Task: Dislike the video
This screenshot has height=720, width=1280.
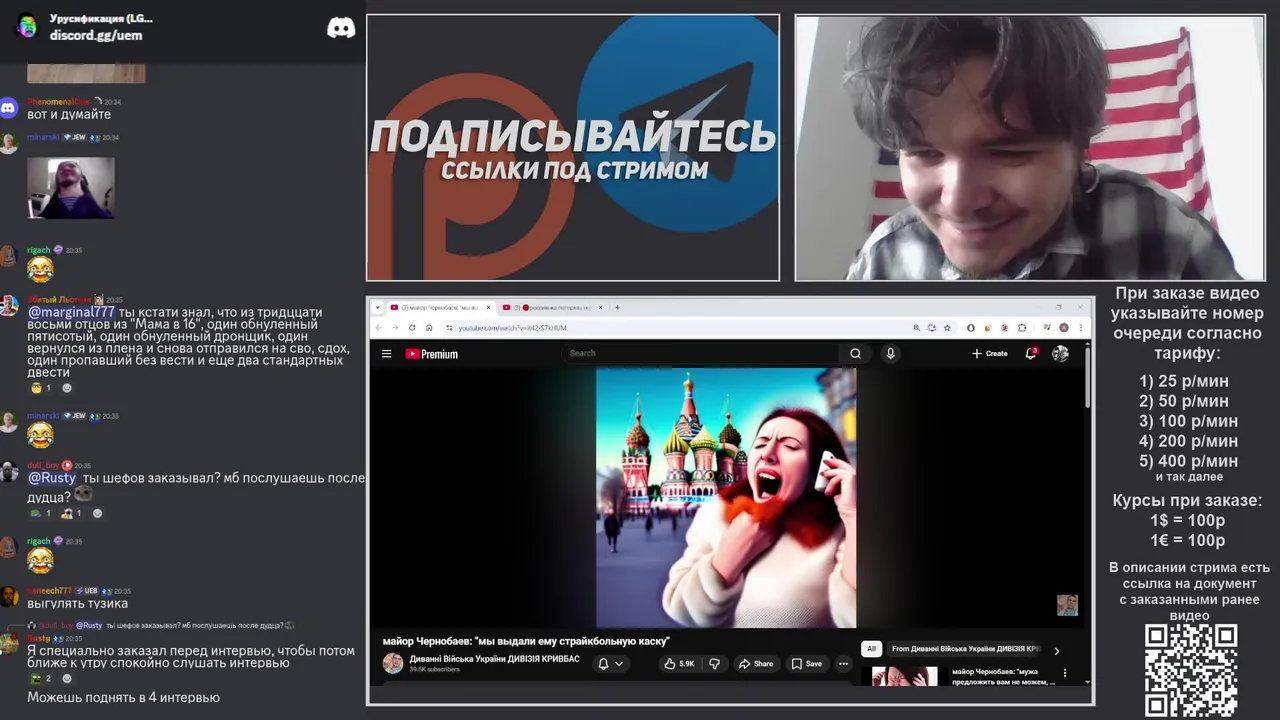Action: [x=714, y=663]
